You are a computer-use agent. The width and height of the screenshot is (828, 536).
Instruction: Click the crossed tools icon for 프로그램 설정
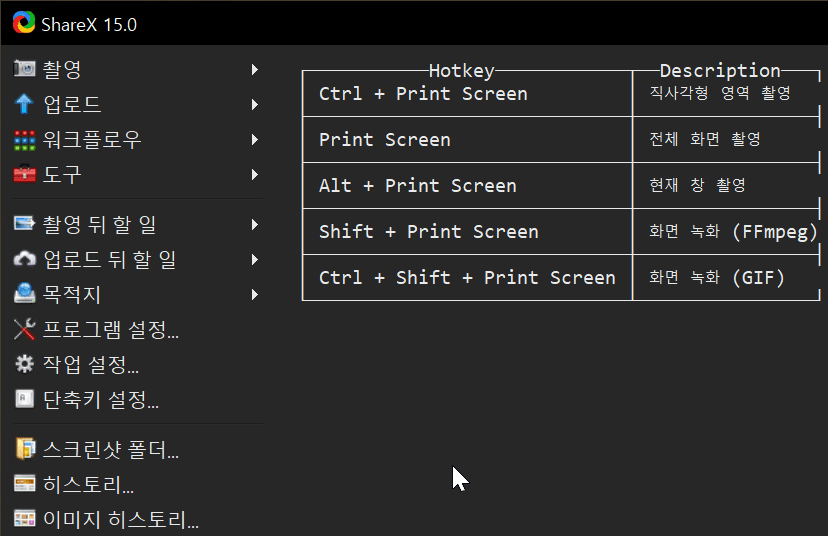(x=24, y=329)
